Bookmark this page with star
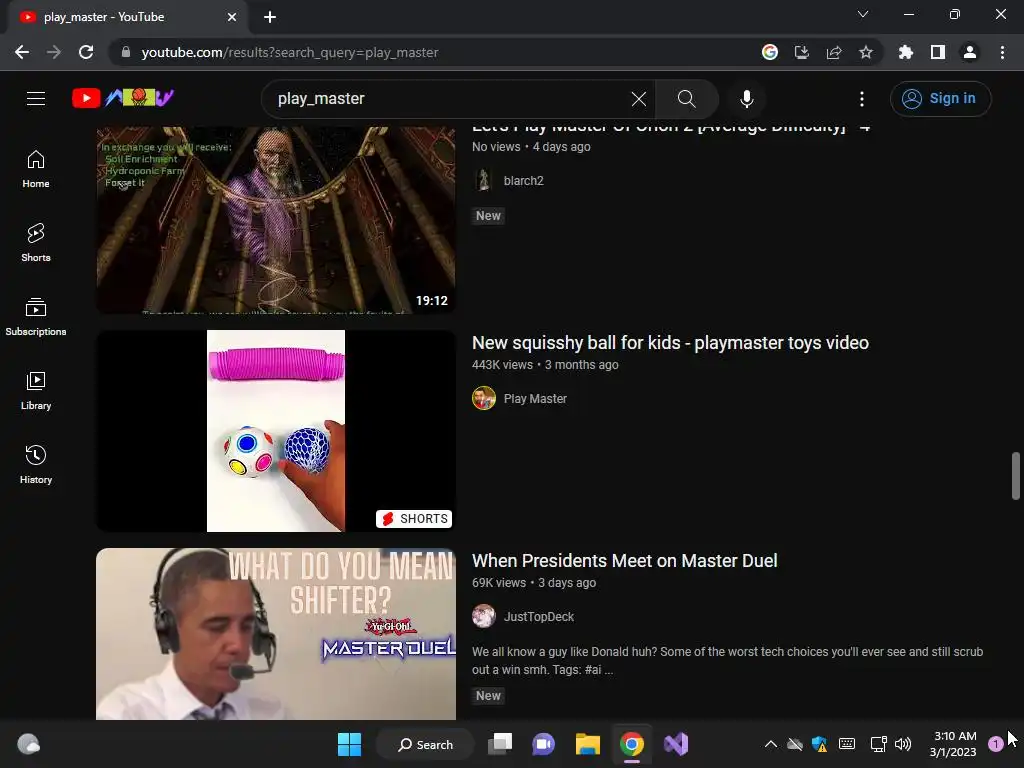Image resolution: width=1024 pixels, height=768 pixels. pyautogui.click(x=866, y=52)
